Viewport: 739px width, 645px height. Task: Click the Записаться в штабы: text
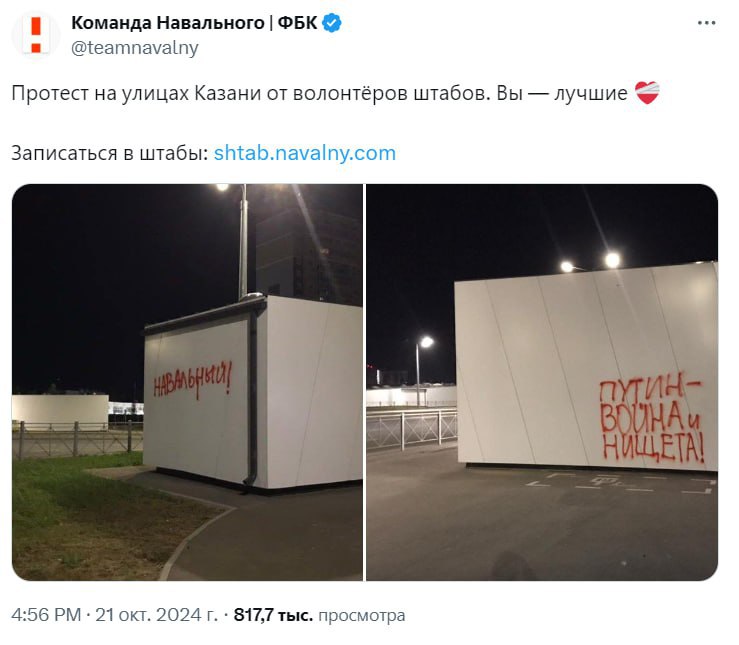click(110, 154)
